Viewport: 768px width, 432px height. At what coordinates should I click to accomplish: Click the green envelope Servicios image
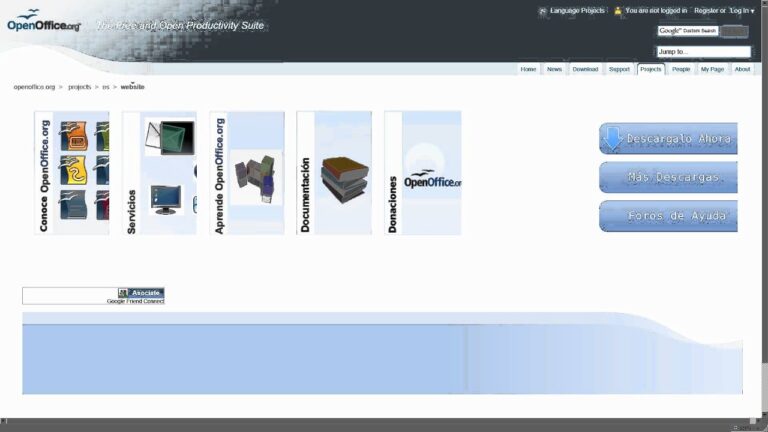(x=169, y=138)
